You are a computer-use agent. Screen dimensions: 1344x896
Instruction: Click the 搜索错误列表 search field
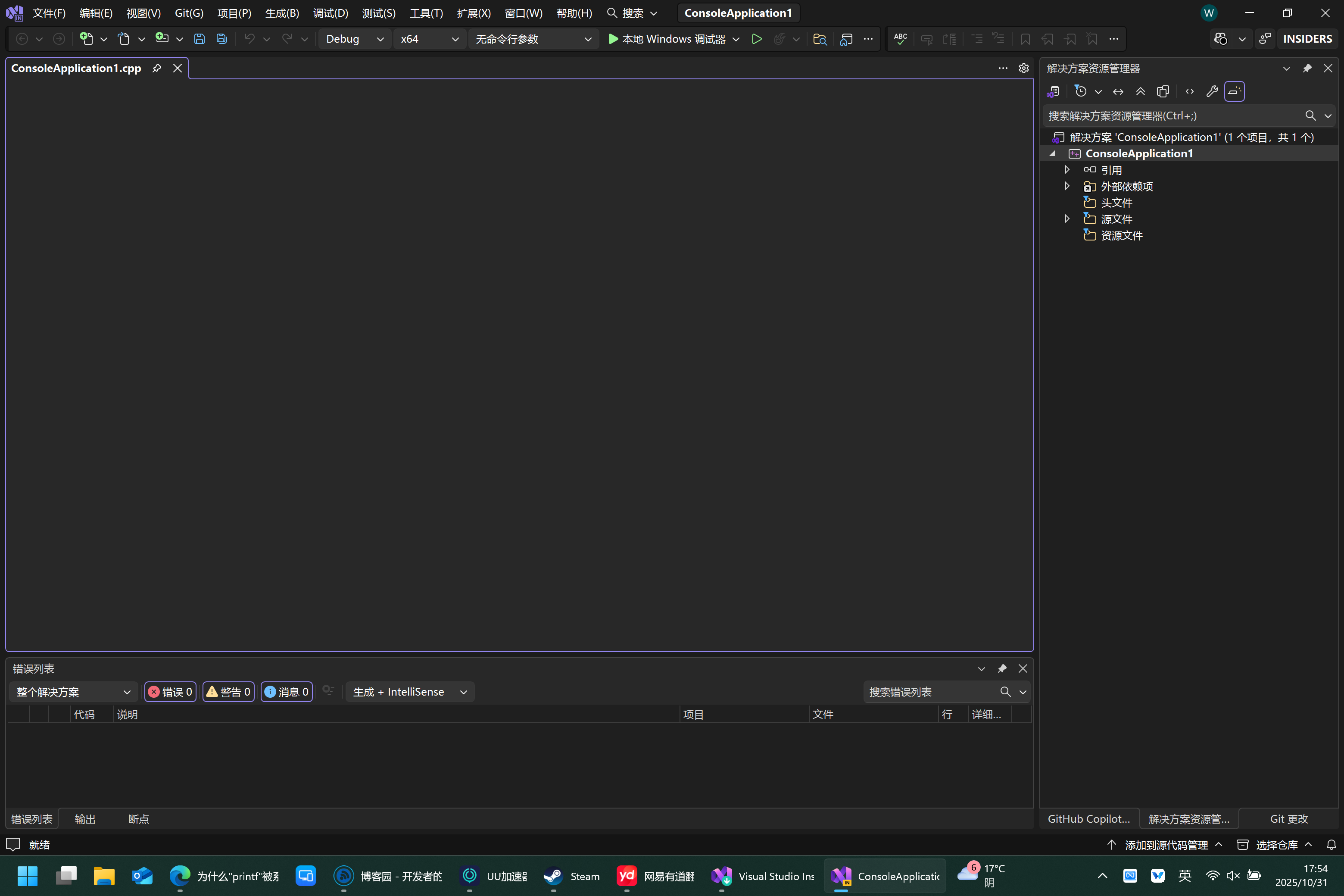[931, 692]
